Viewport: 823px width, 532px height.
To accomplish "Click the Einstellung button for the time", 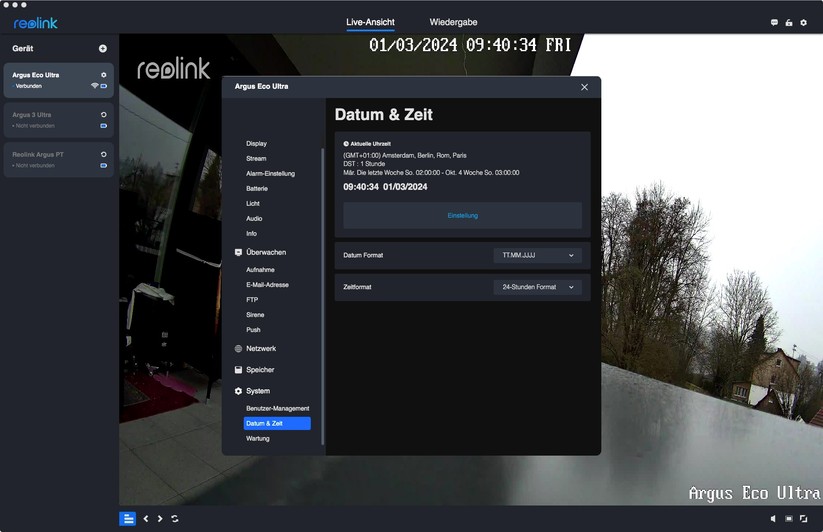I will tap(462, 216).
